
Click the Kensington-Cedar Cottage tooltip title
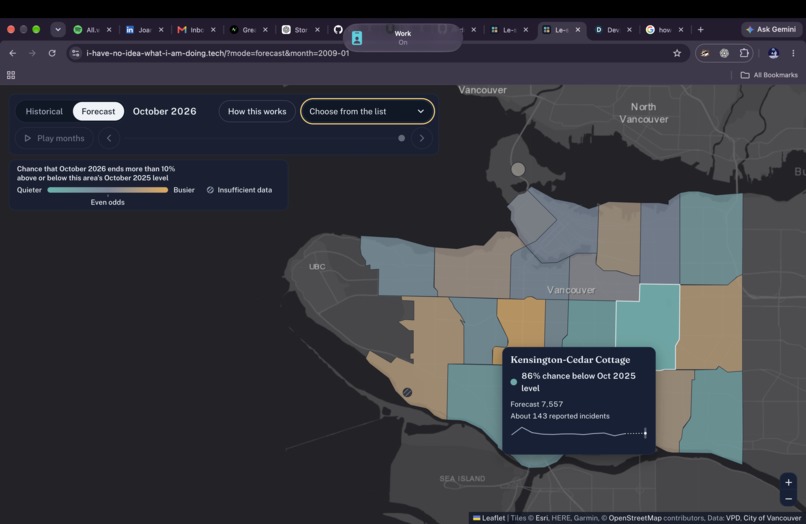(x=570, y=359)
